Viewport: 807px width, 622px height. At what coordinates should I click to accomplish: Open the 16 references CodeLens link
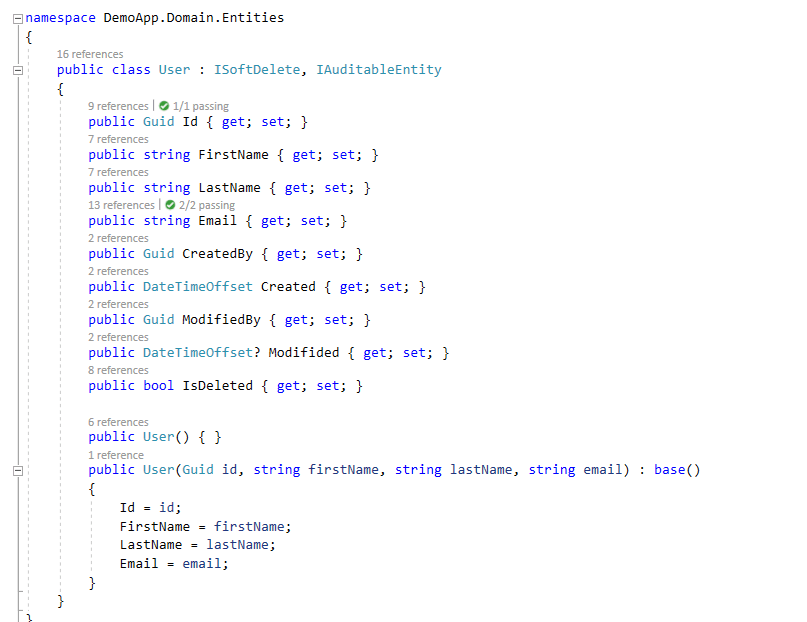[90, 54]
